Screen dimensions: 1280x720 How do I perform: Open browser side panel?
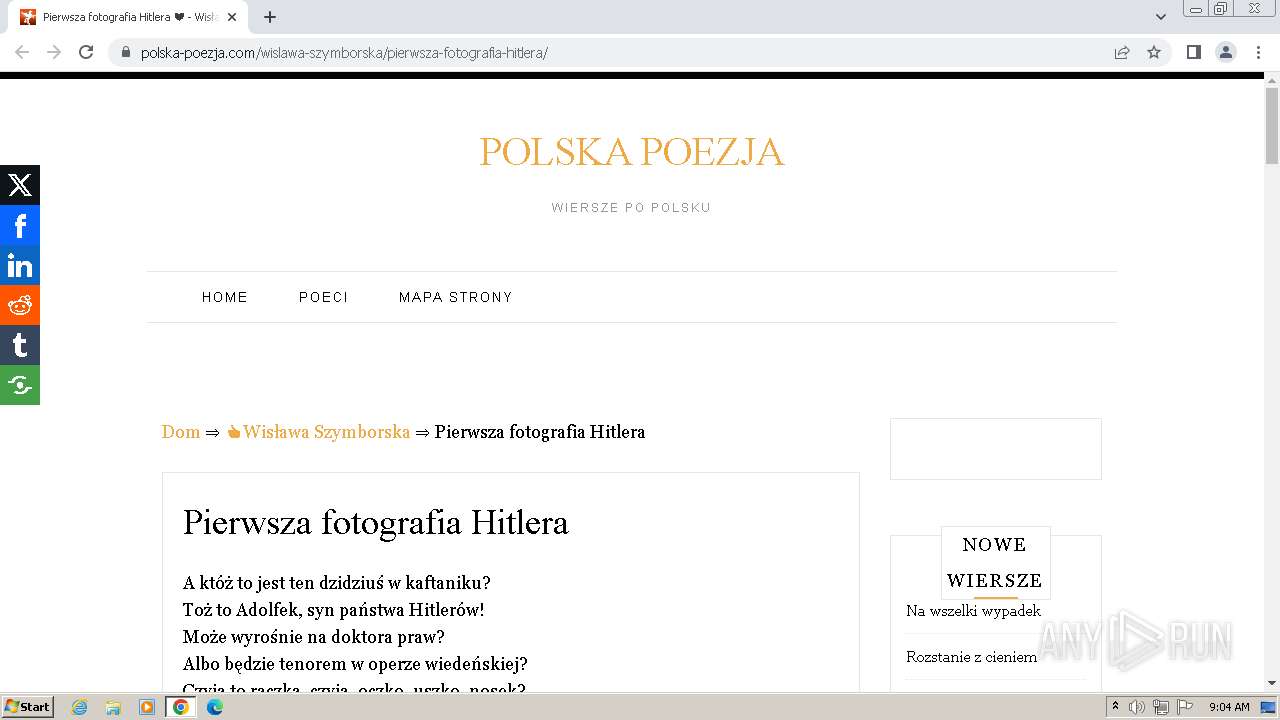click(x=1193, y=52)
